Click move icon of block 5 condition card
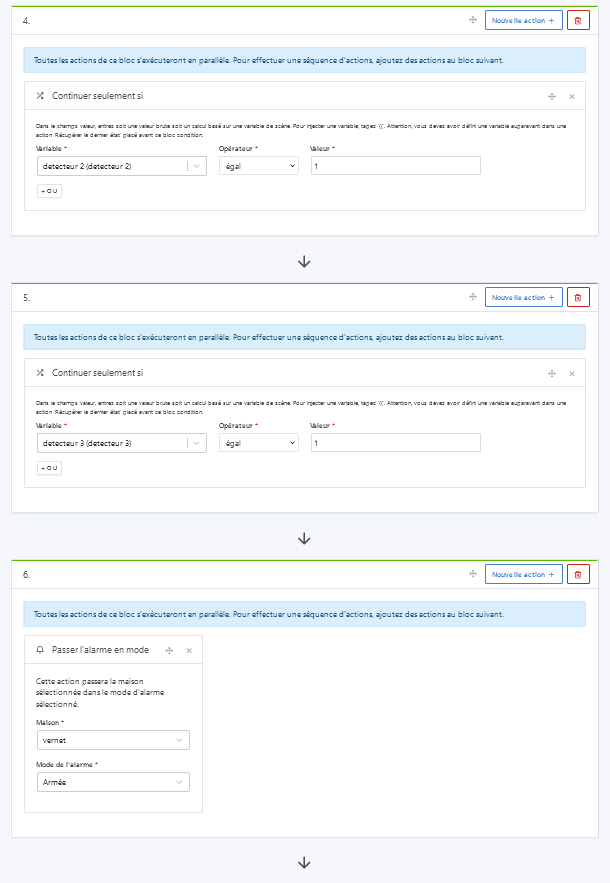The width and height of the screenshot is (610, 883). coord(551,374)
